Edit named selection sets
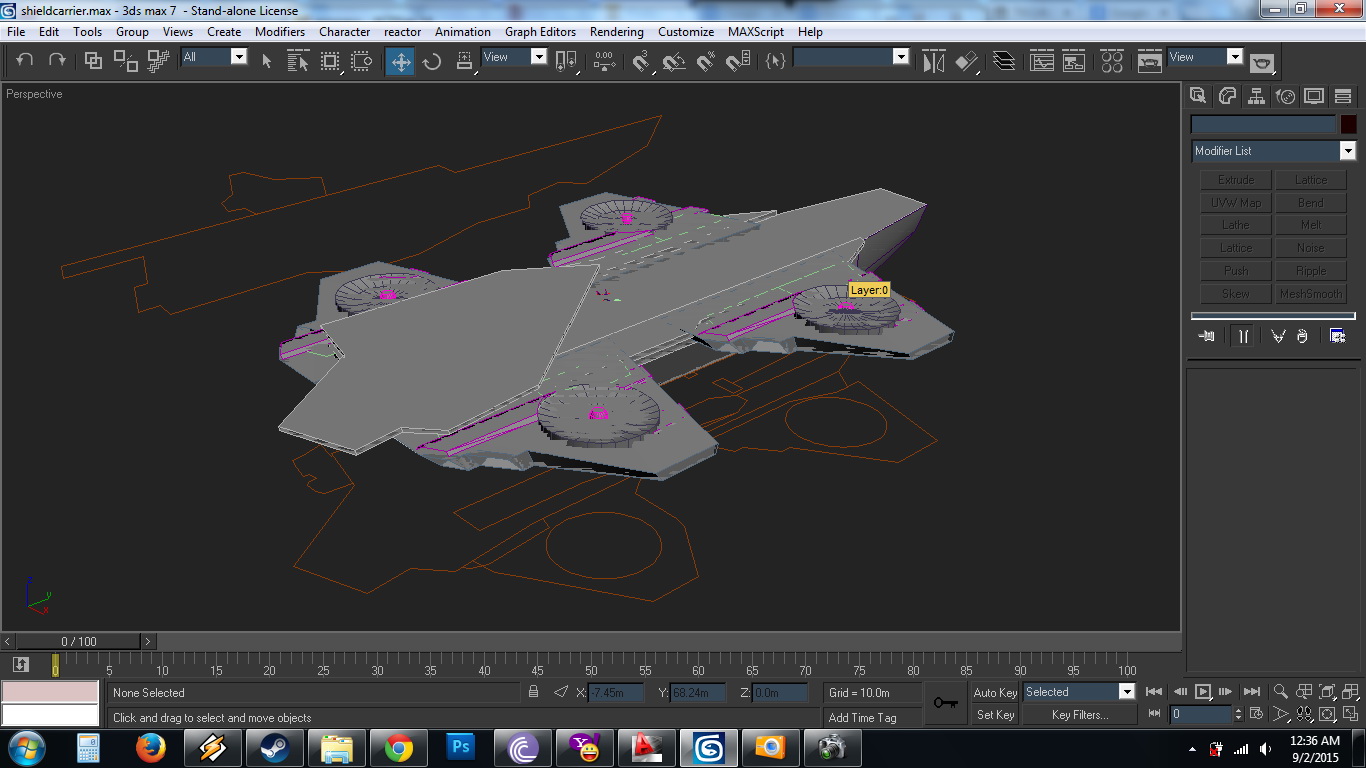The height and width of the screenshot is (768, 1366). pos(775,61)
